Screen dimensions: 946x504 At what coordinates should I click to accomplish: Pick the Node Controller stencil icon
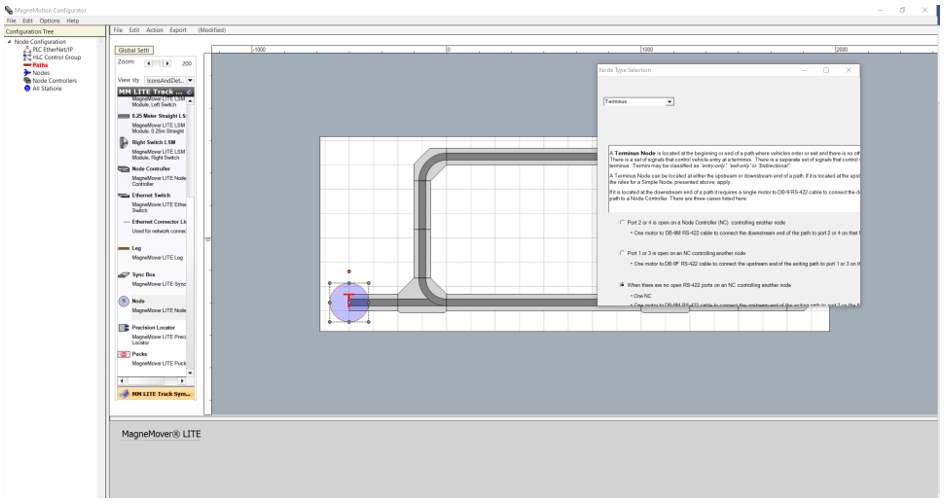123,169
